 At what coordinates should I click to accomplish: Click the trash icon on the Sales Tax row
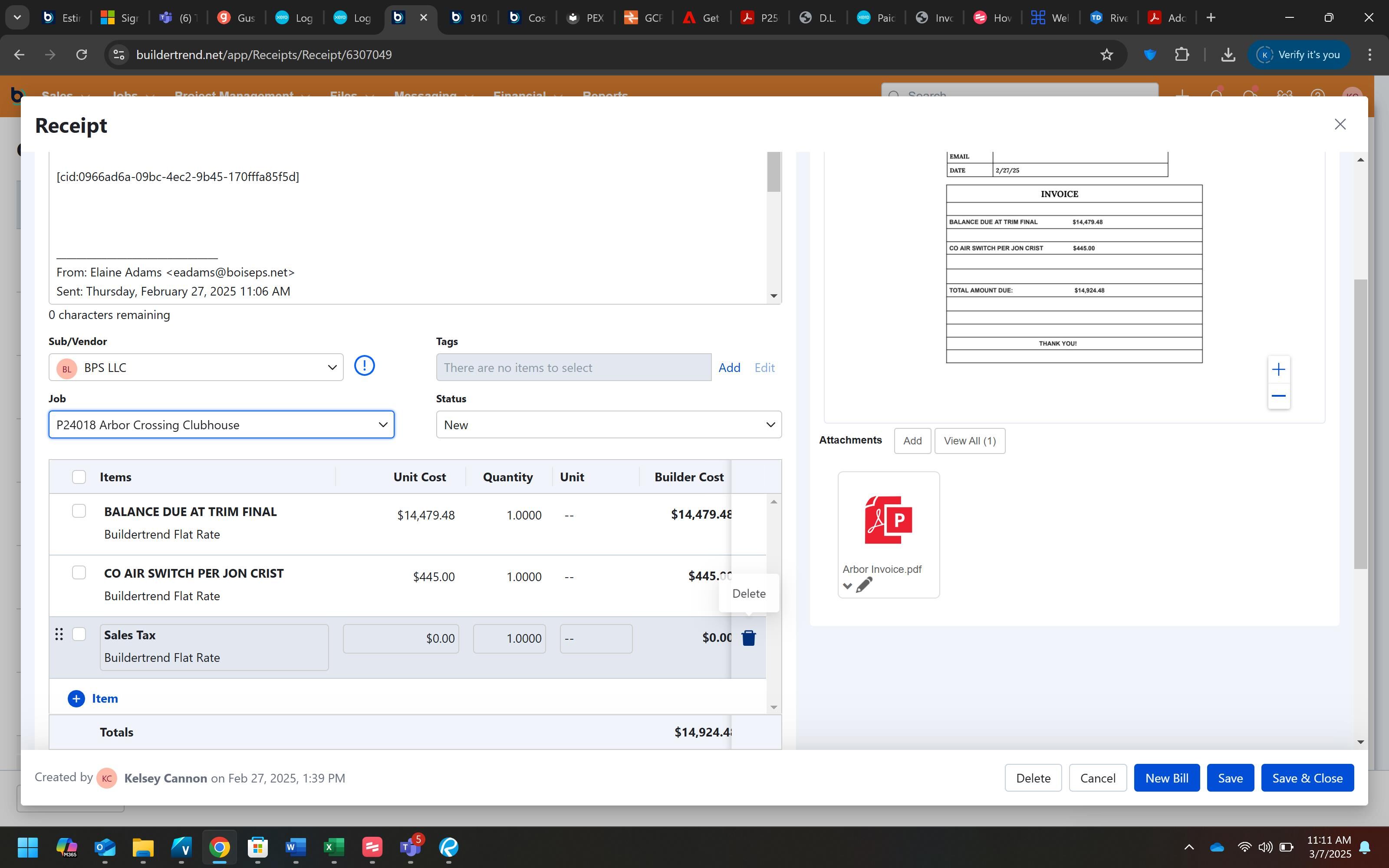[748, 638]
